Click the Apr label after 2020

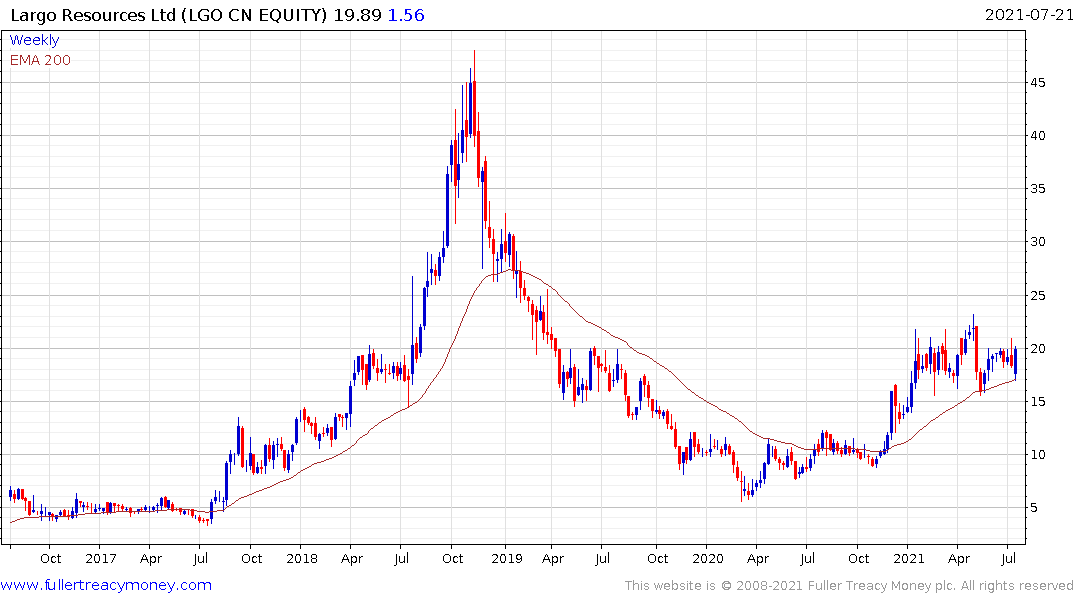point(758,558)
